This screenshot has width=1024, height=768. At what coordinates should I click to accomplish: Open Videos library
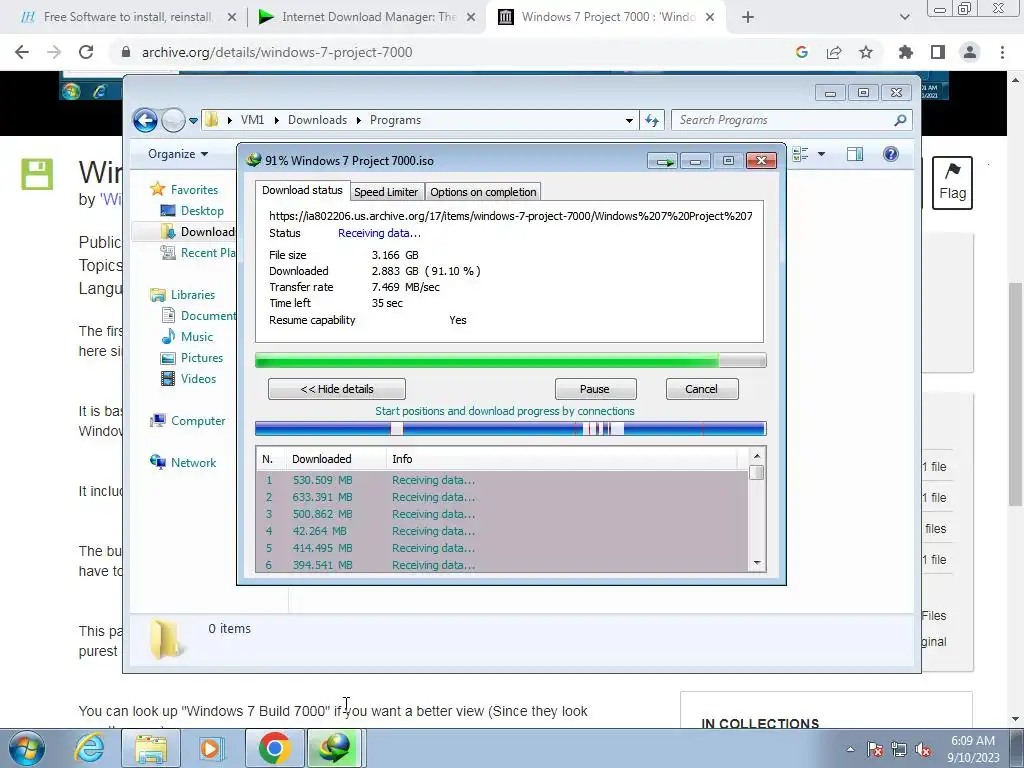tap(188, 379)
